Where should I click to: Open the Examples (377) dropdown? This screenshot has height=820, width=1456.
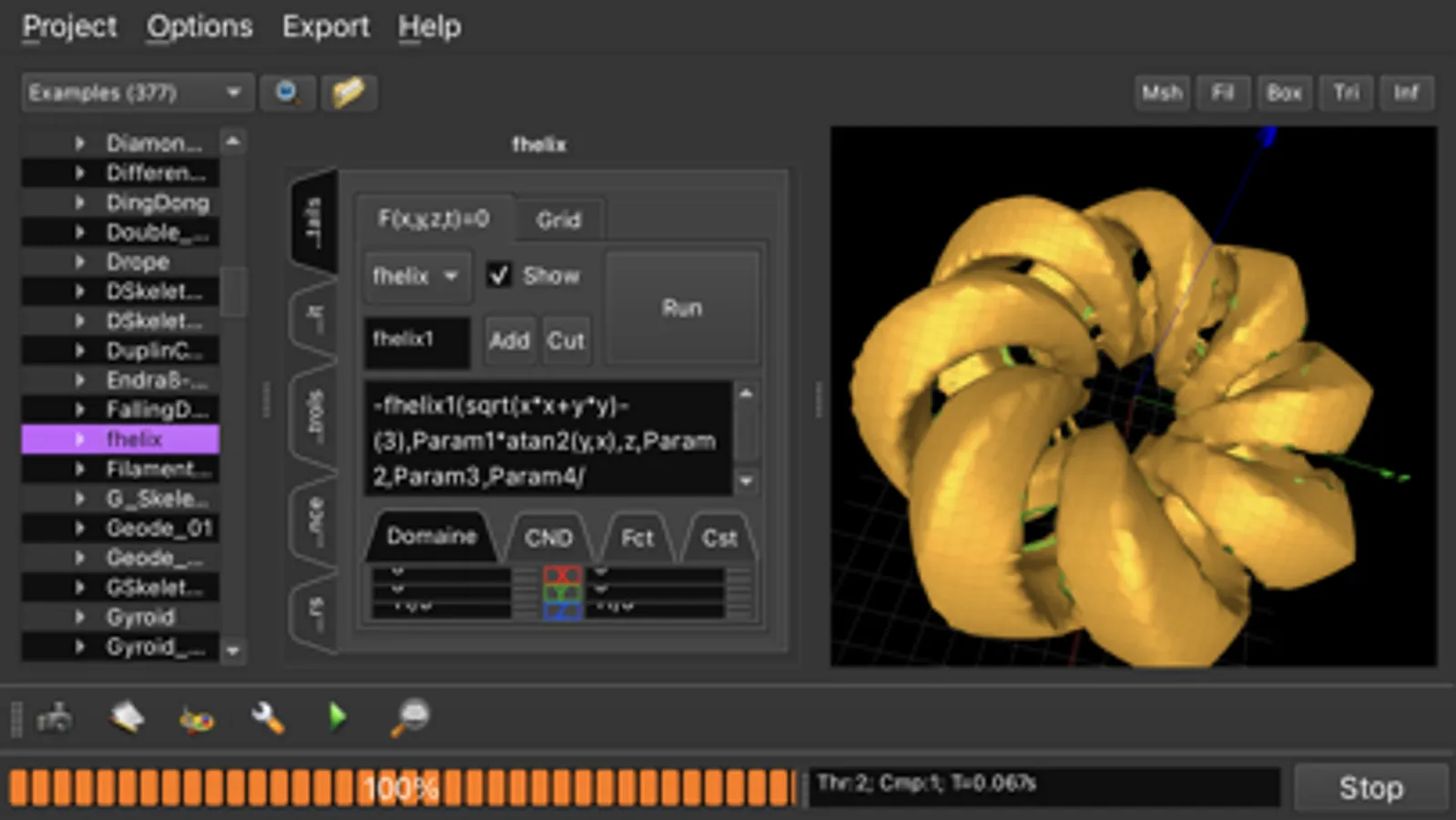pyautogui.click(x=137, y=92)
